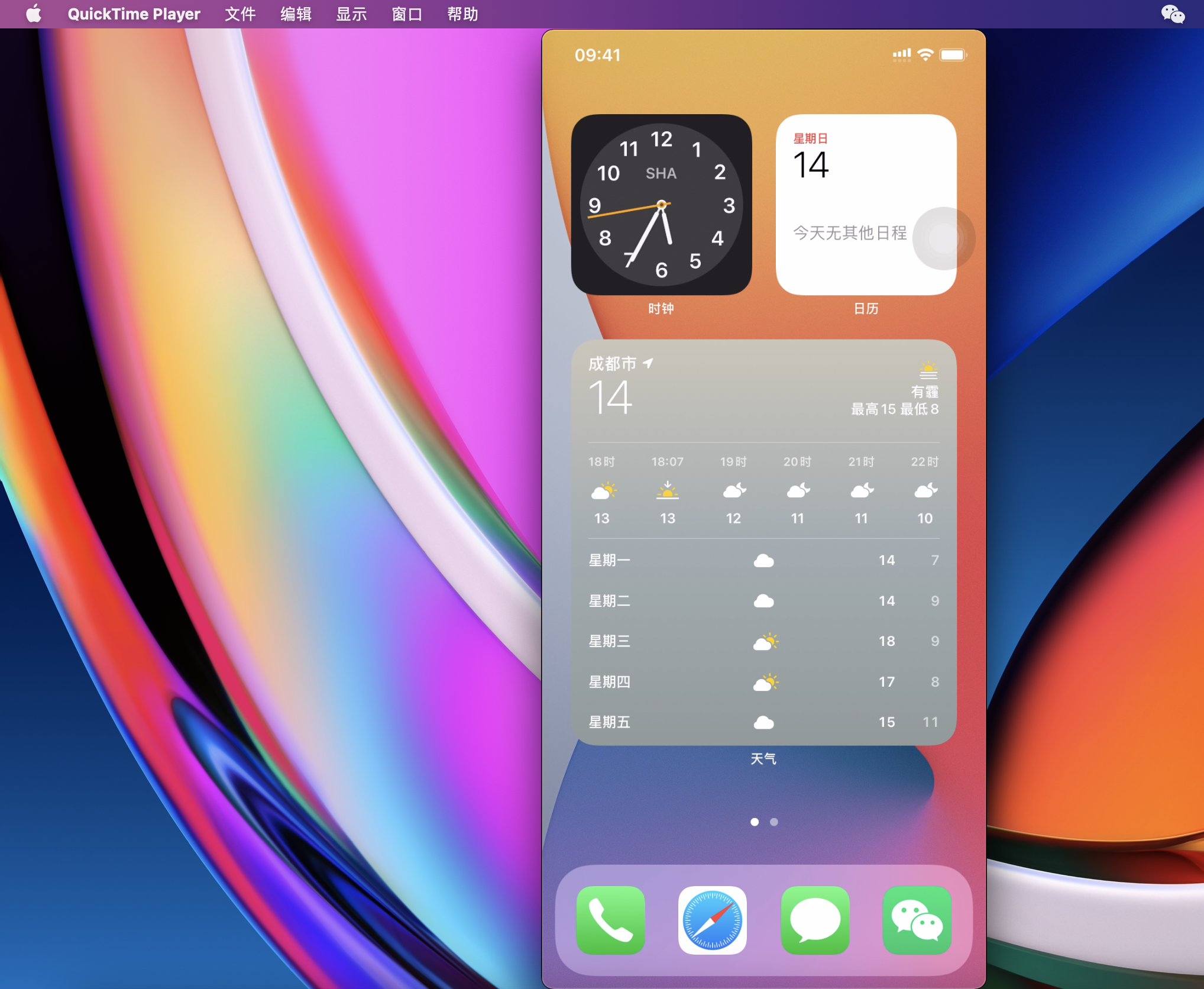This screenshot has width=1204, height=989.
Task: Tap the 今天无其他日程 text
Action: tap(850, 232)
